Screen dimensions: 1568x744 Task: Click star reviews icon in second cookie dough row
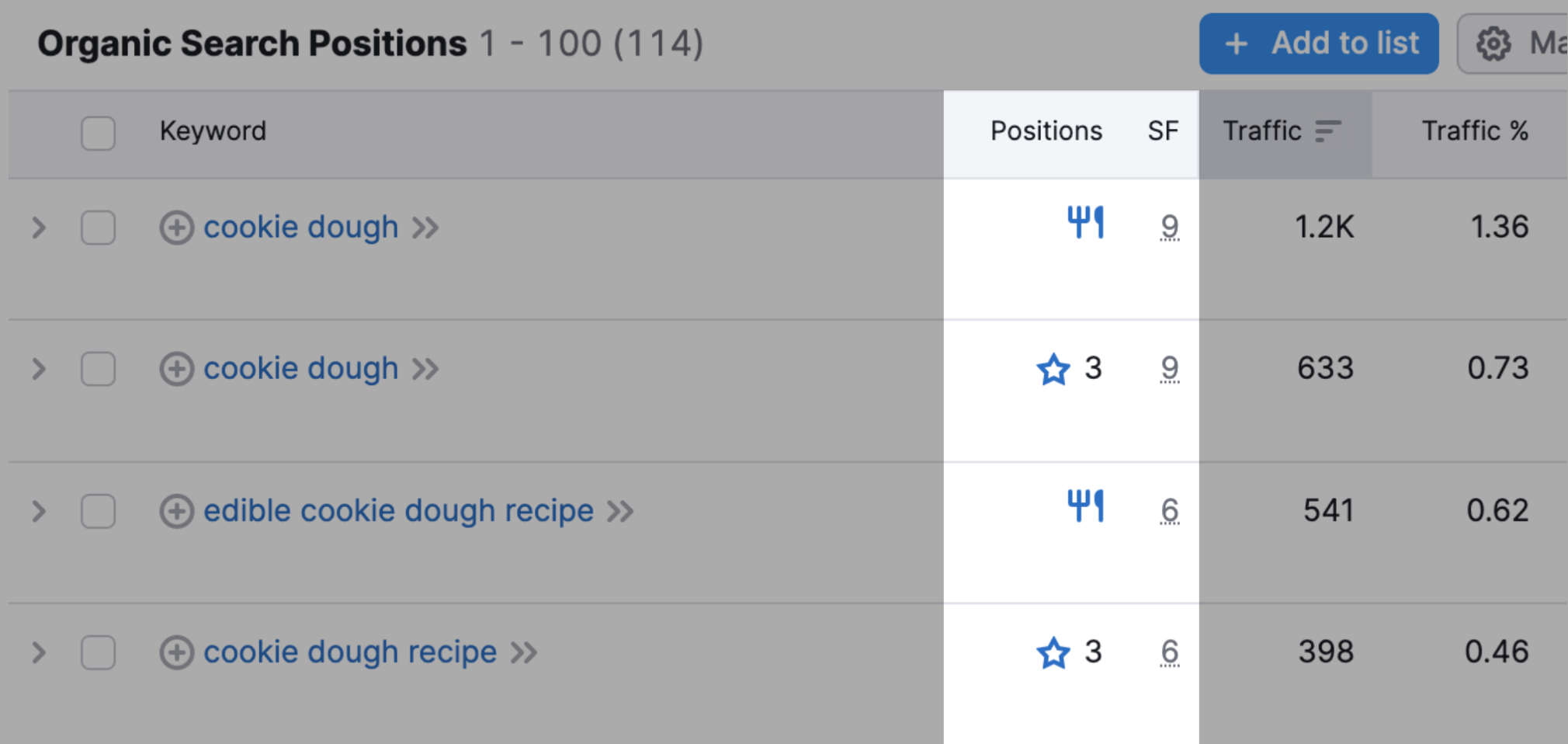pos(1053,369)
